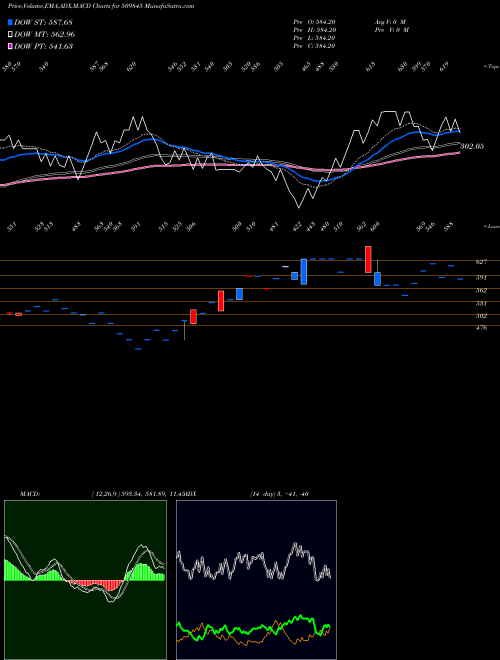Click the 615 top value label
500x660 pixels.
point(370,67)
